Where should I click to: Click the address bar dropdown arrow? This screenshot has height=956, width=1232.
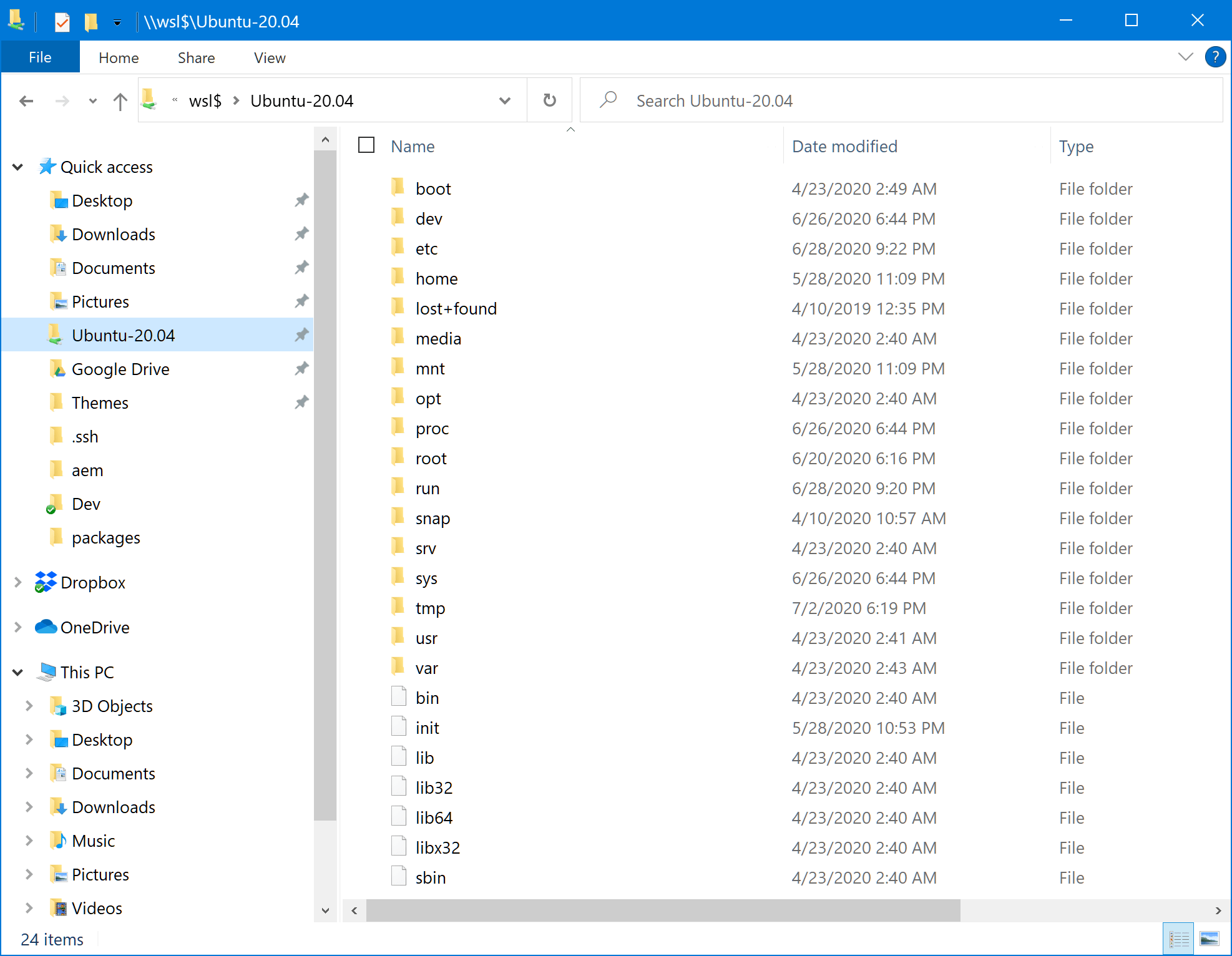point(506,100)
